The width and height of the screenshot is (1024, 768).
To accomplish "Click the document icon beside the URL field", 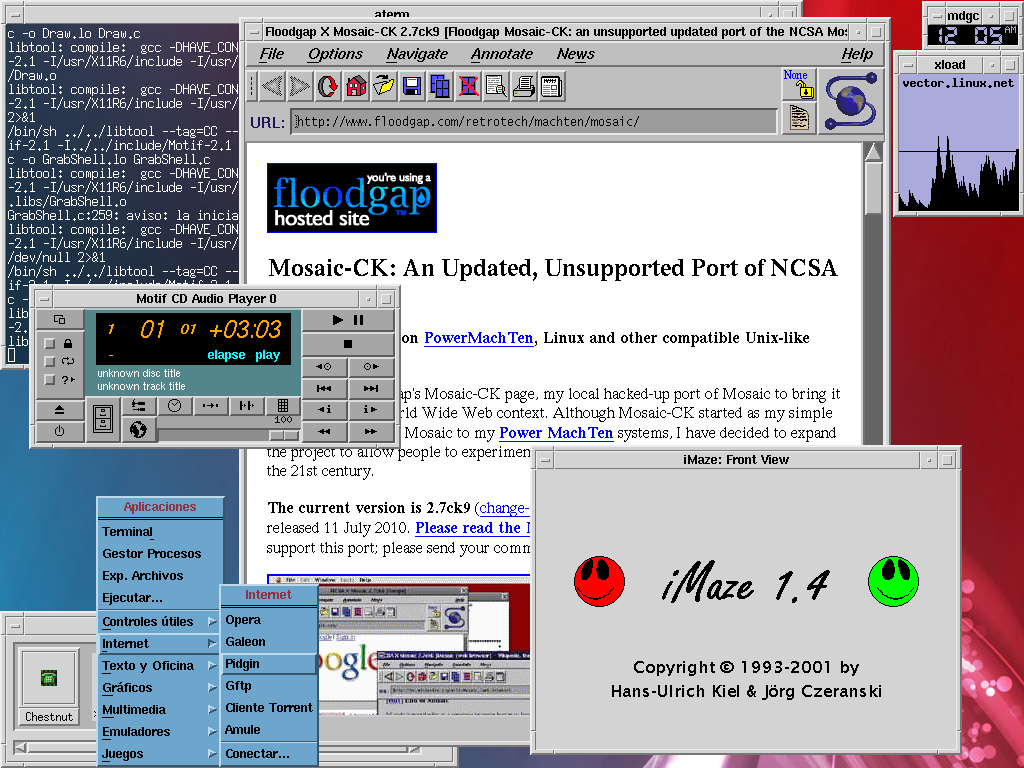I will (799, 118).
